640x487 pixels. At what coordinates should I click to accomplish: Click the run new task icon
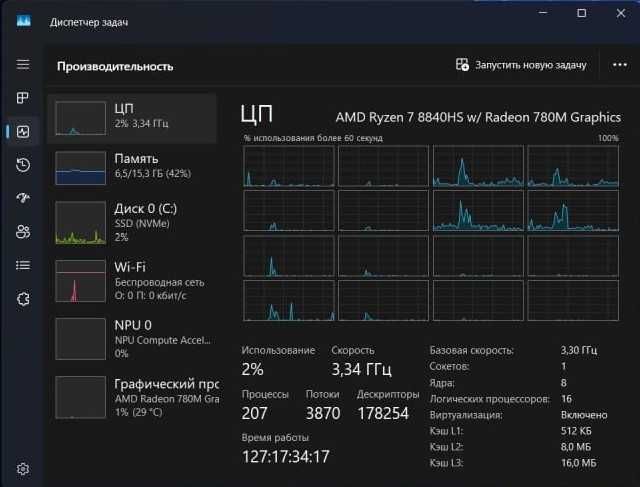462,64
